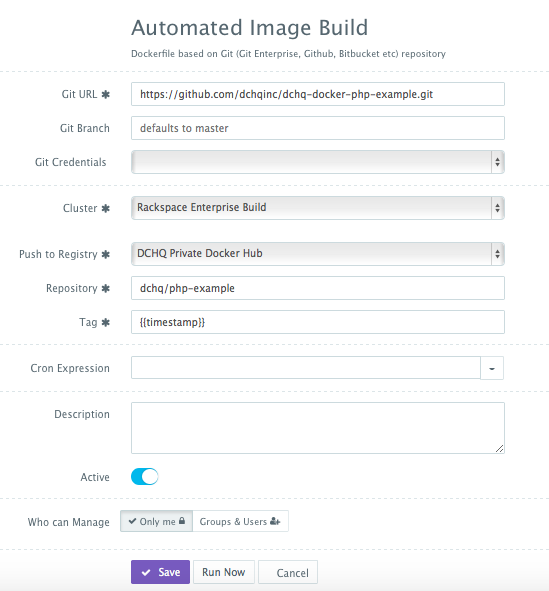Click the lock icon on Only me
This screenshot has width=549, height=591.
point(182,521)
